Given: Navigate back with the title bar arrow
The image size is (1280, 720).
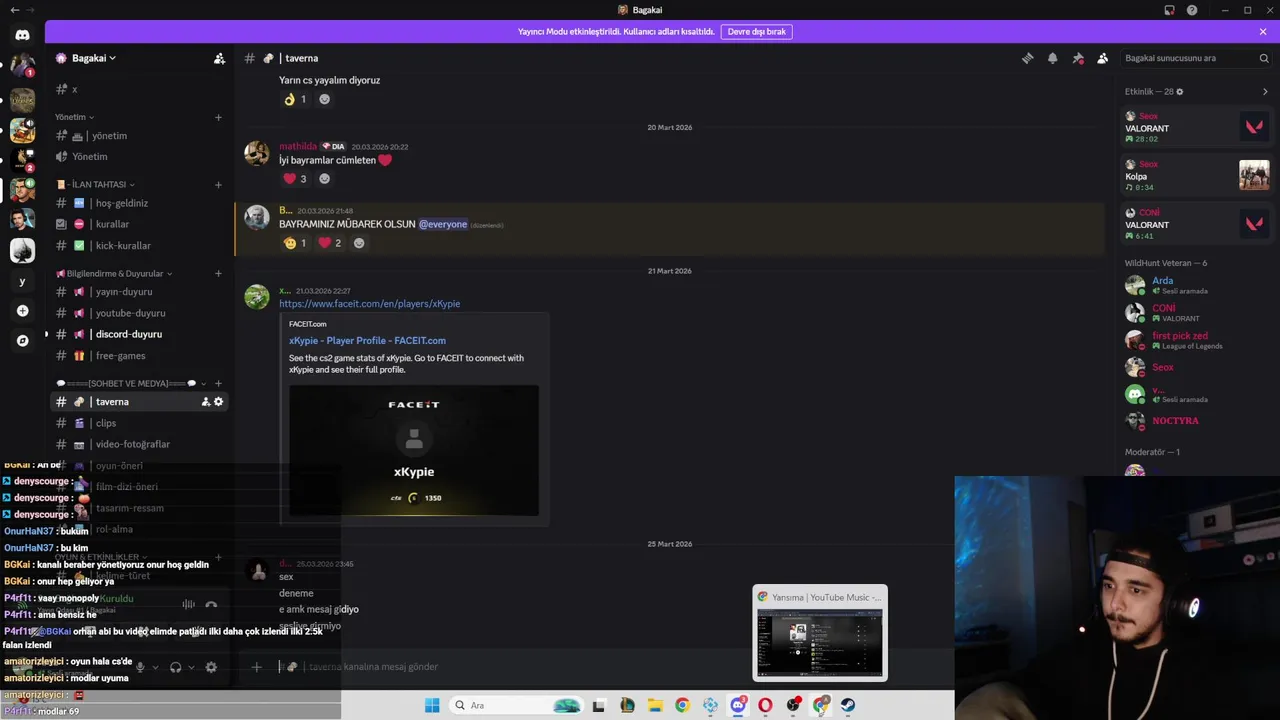Looking at the screenshot, I should (x=14, y=10).
